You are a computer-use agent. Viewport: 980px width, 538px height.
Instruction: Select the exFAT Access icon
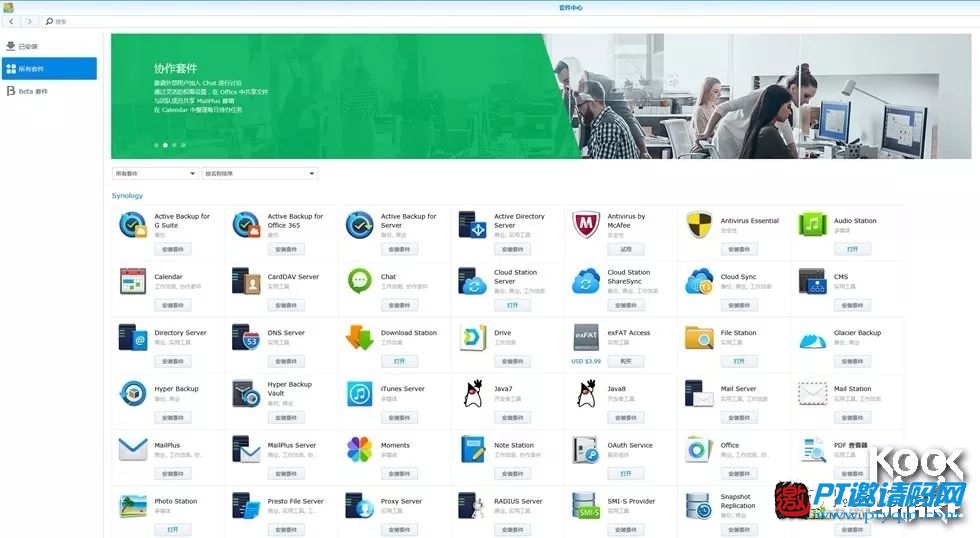[586, 337]
